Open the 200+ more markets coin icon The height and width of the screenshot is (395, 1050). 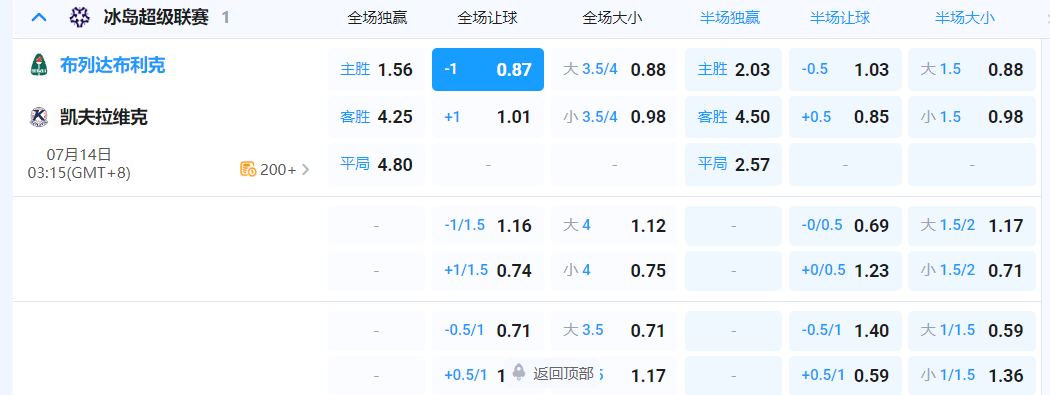(248, 169)
